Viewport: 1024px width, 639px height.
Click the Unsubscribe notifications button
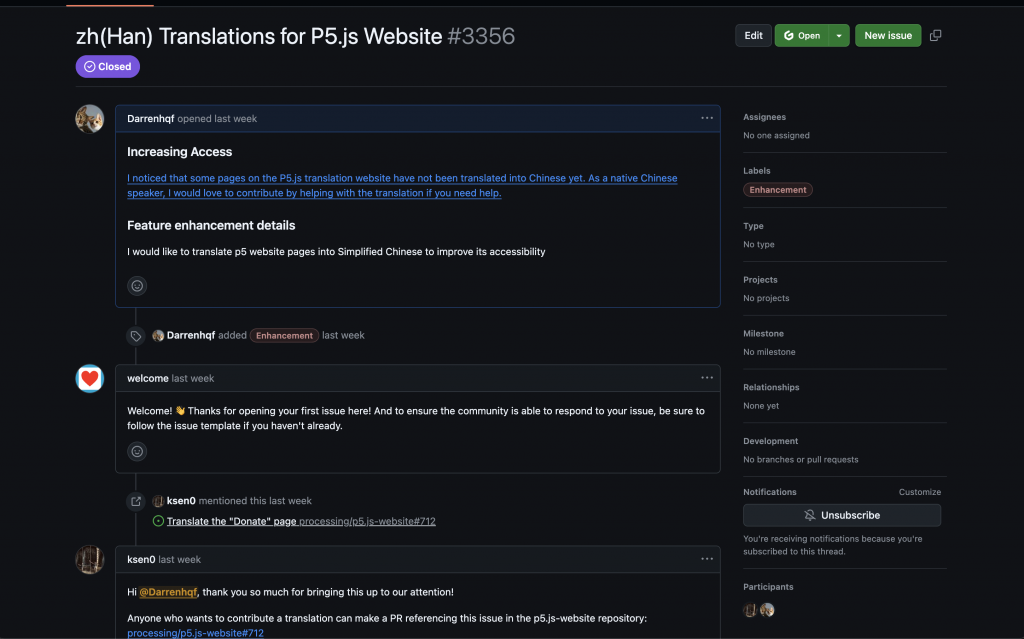[x=842, y=516]
